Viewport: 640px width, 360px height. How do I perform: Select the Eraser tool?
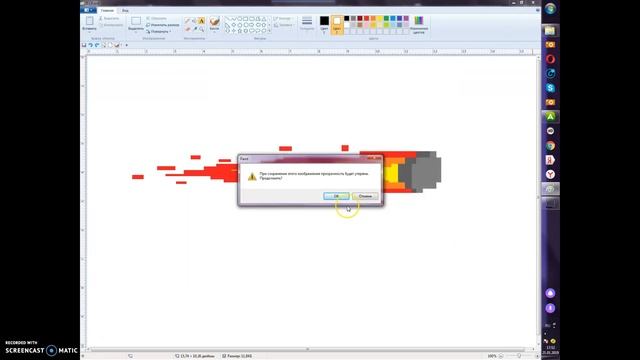[x=187, y=29]
